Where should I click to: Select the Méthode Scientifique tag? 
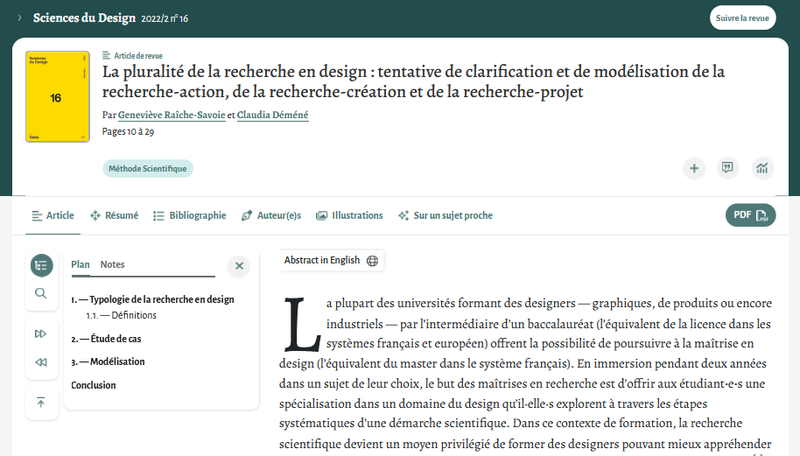click(x=147, y=168)
